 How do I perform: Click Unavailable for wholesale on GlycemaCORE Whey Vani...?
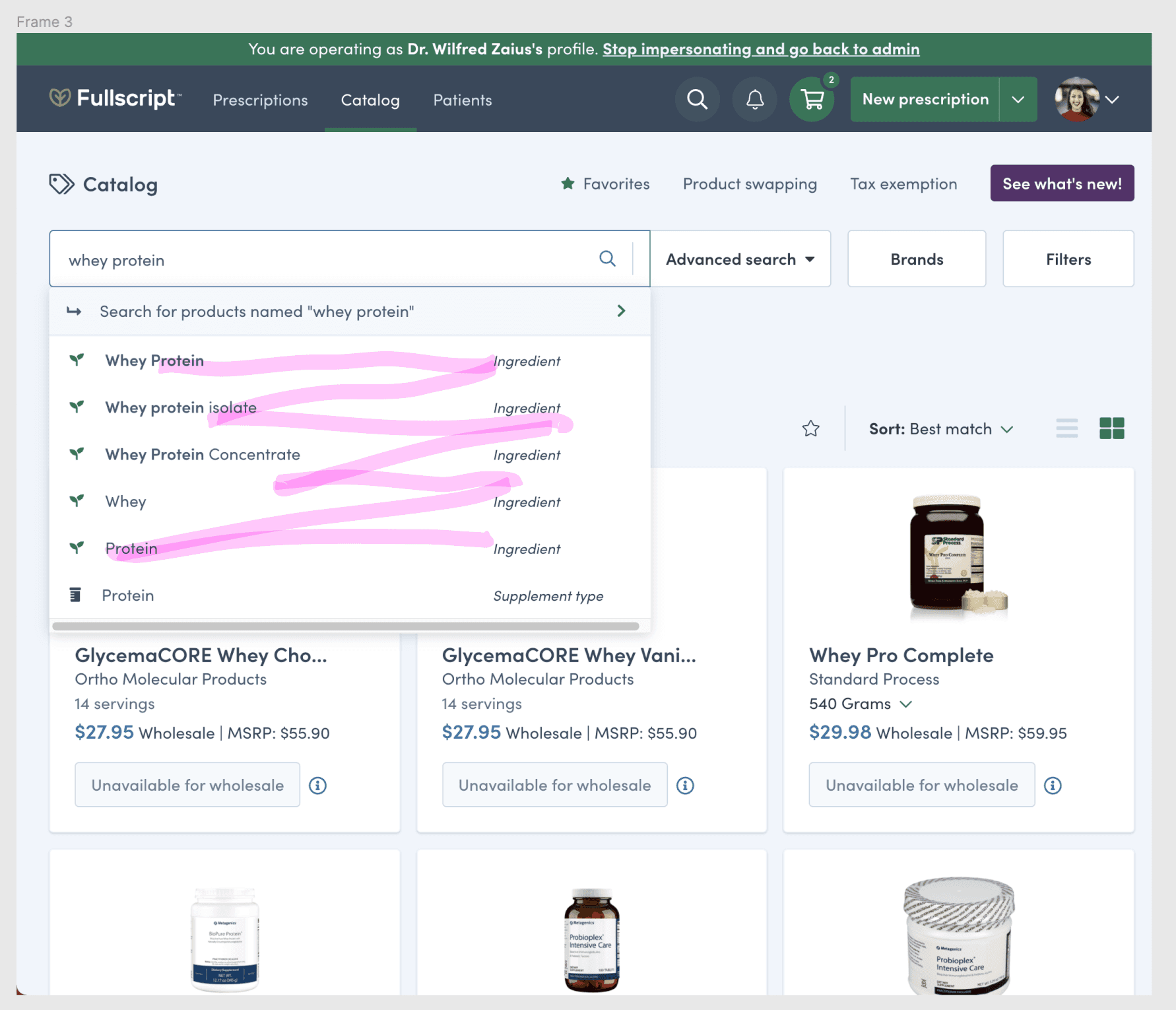click(x=554, y=785)
